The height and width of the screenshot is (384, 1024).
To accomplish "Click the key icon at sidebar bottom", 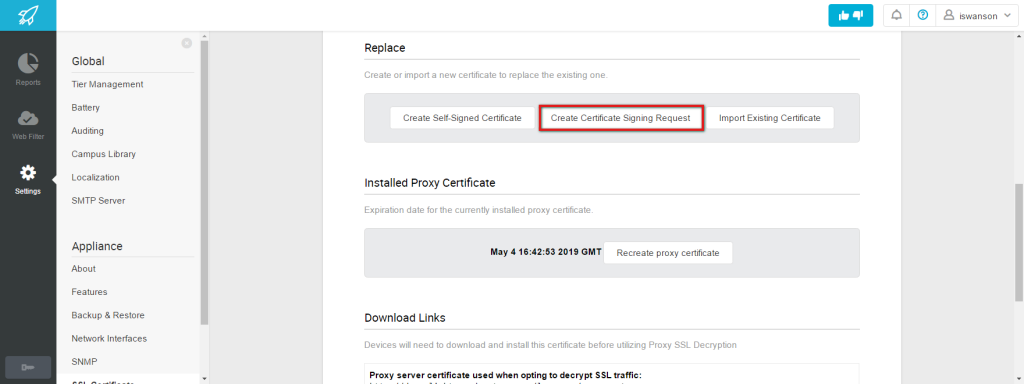I will click(x=28, y=368).
